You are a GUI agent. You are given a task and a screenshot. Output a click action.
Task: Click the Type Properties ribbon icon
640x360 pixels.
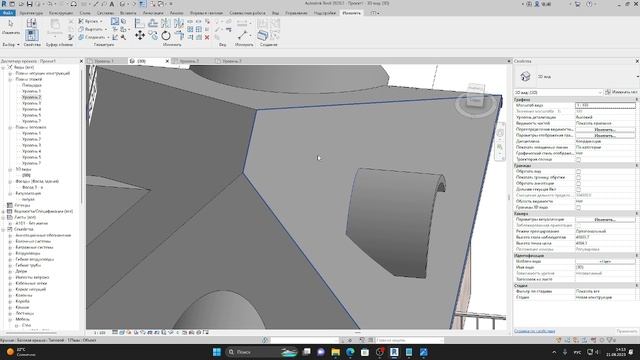point(31,22)
